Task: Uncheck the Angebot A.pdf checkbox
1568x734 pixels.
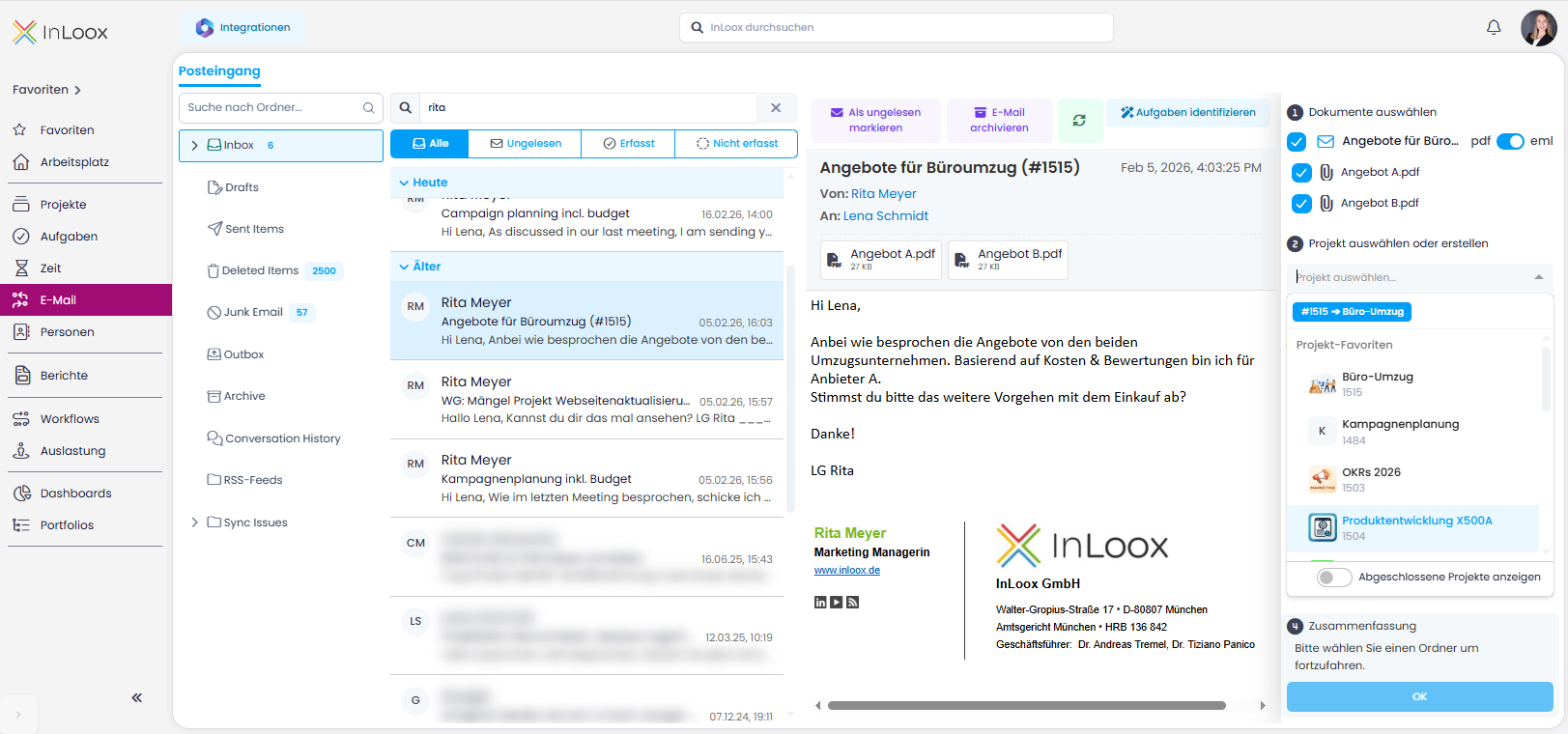Action: (1301, 173)
